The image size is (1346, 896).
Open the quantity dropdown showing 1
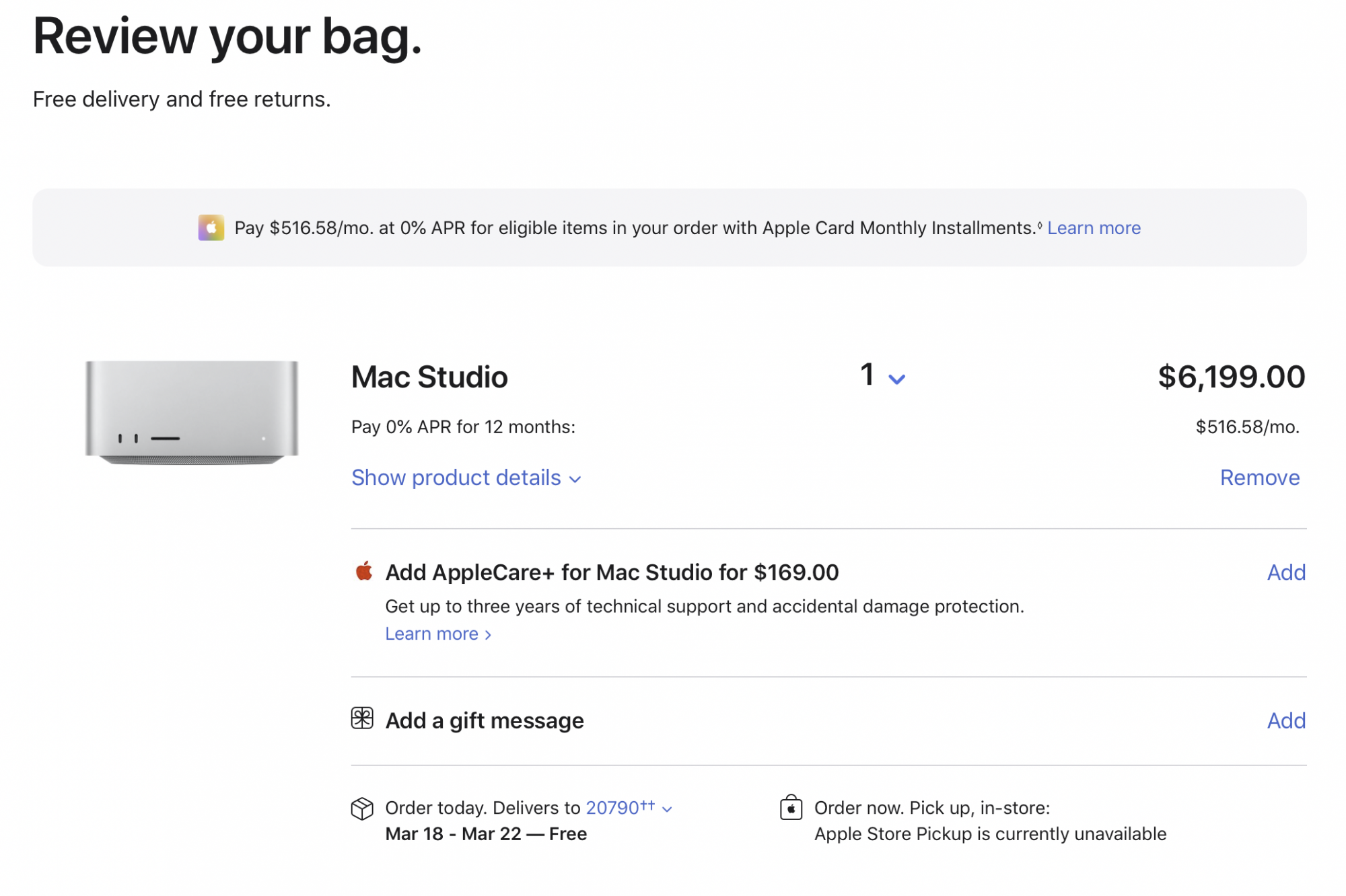(x=882, y=377)
